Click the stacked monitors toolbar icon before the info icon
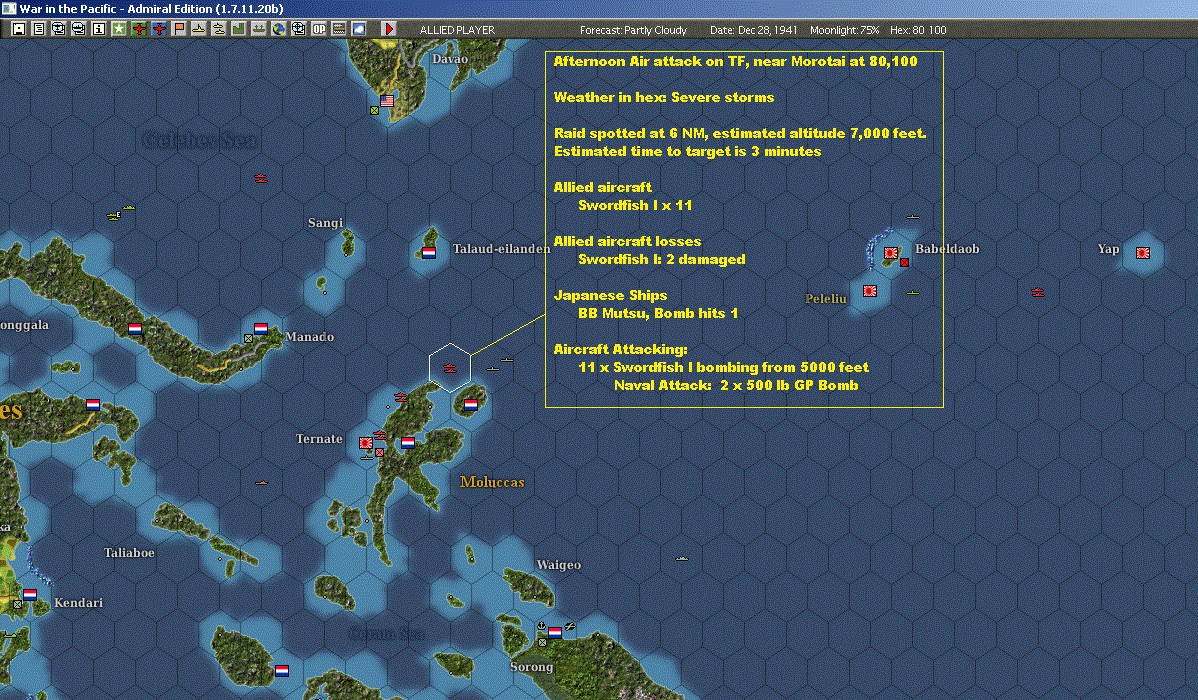 79,29
